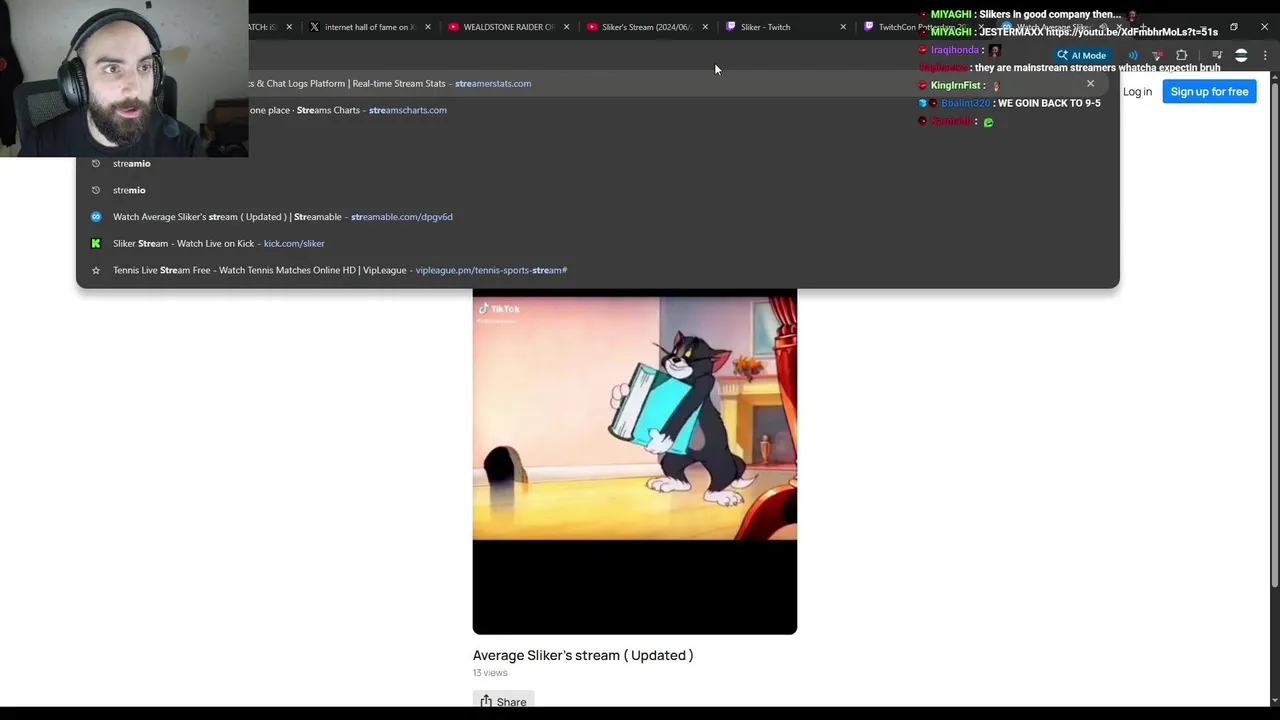Viewport: 1280px width, 720px height.
Task: Close the WEALDSTONE RAIDER tab
Action: (567, 27)
